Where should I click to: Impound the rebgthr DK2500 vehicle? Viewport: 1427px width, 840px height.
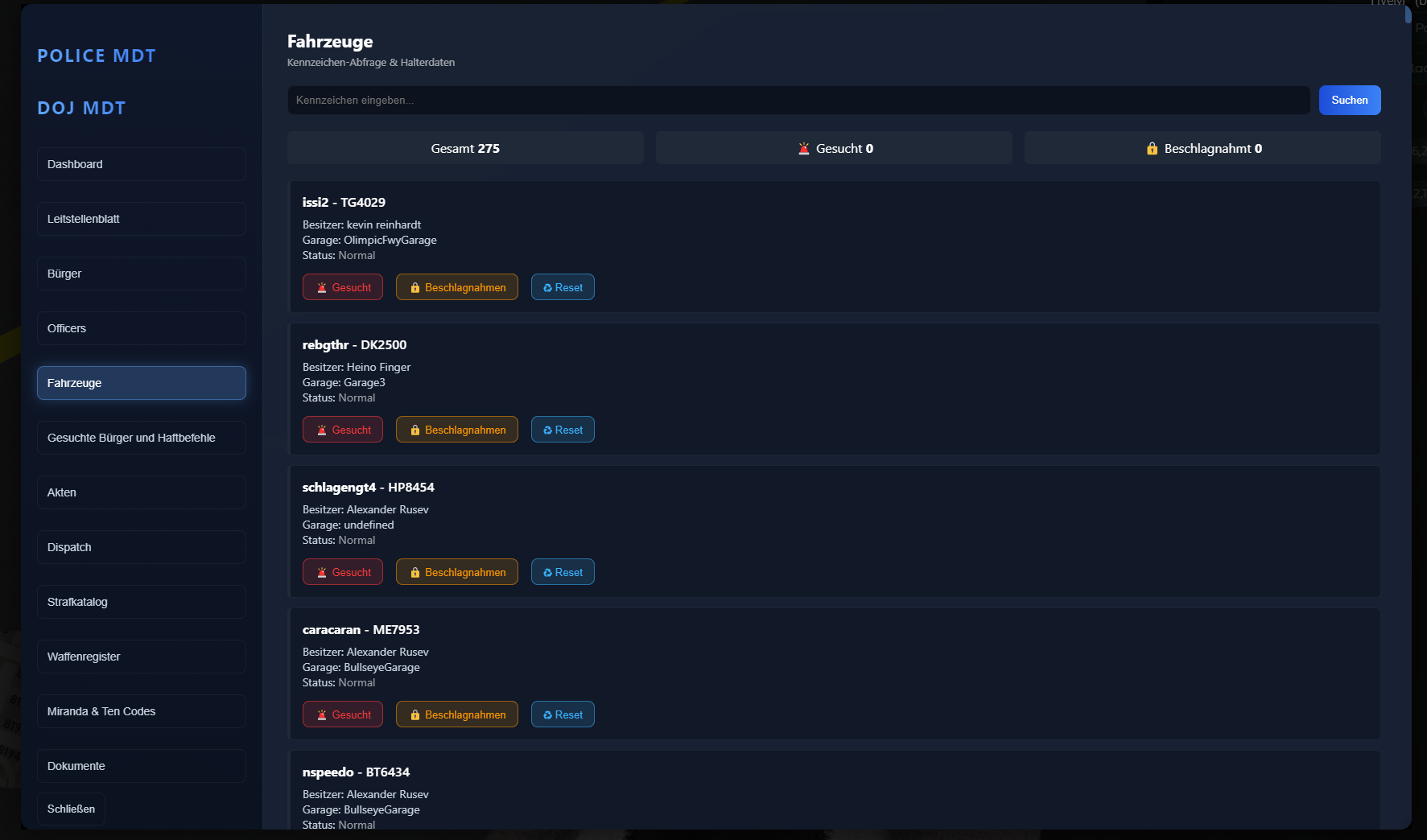[x=456, y=430]
